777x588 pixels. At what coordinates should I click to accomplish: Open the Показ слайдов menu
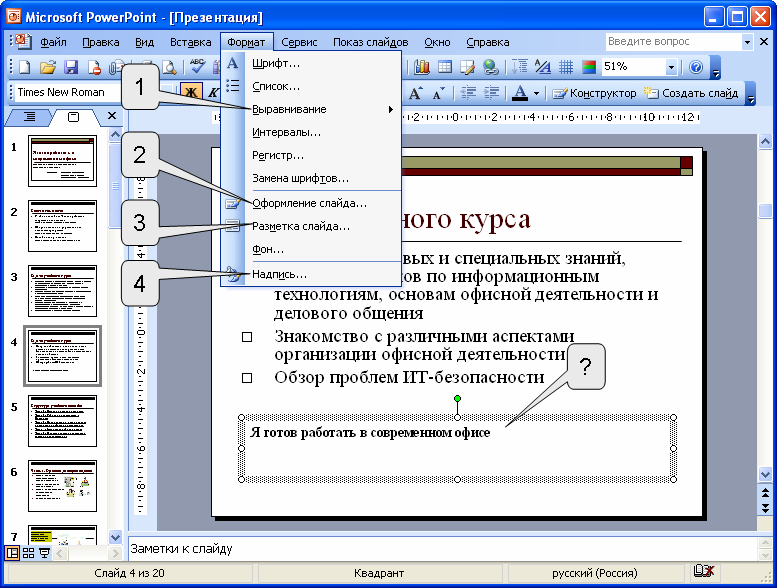371,42
